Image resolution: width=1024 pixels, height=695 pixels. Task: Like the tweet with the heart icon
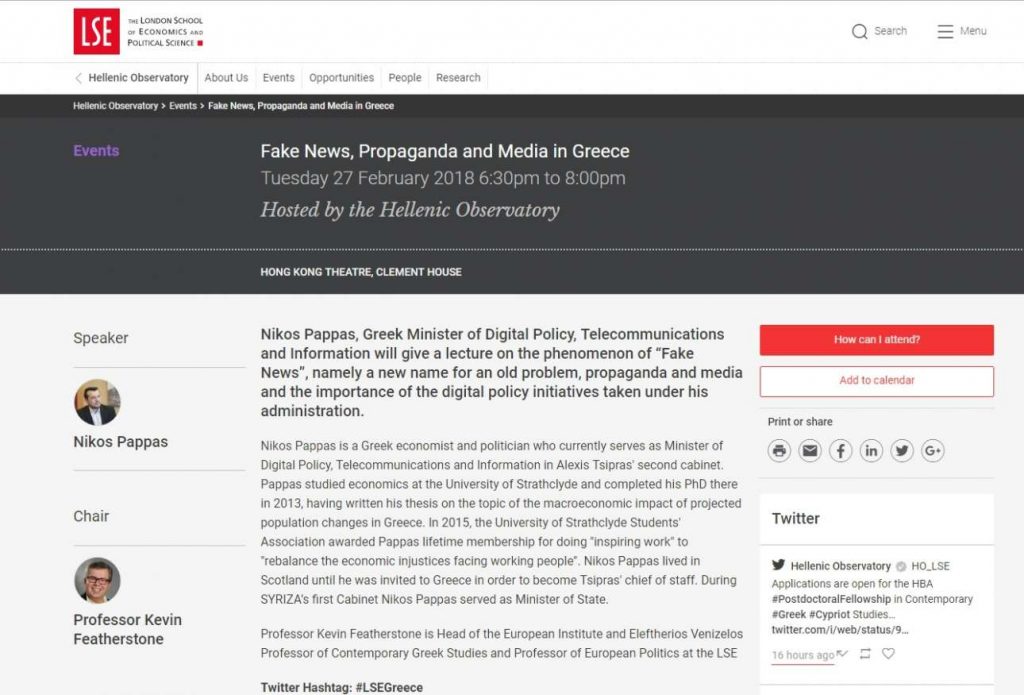tap(887, 653)
